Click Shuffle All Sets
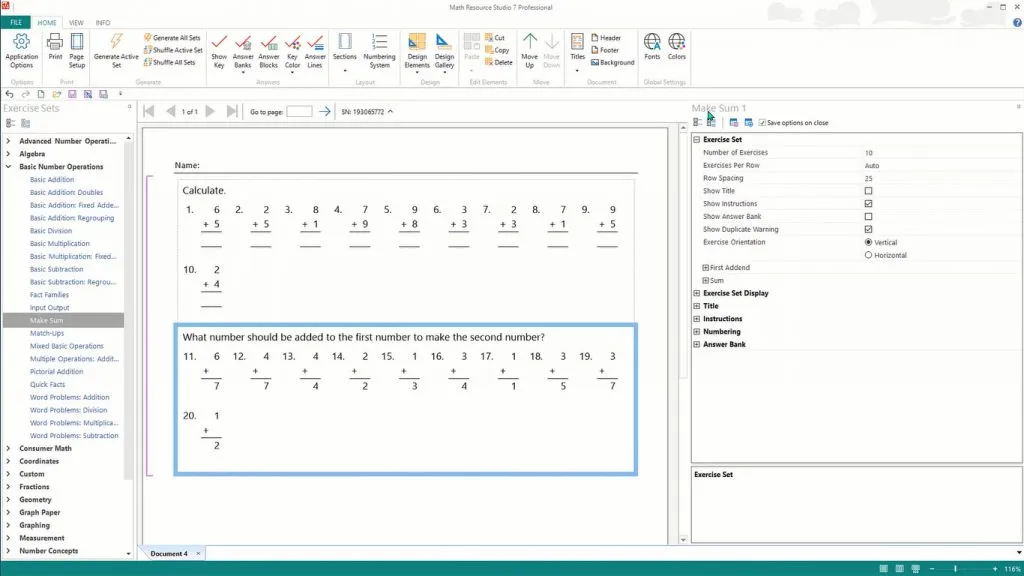This screenshot has width=1024, height=576. point(170,63)
